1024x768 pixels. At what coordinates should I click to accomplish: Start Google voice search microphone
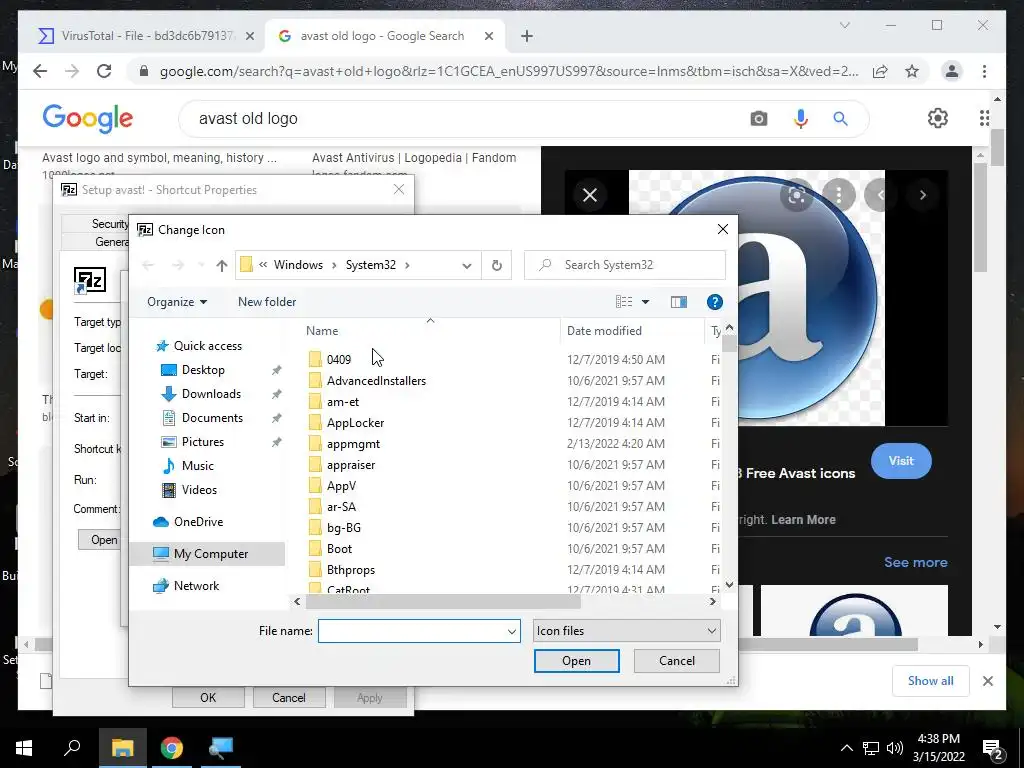click(x=801, y=118)
